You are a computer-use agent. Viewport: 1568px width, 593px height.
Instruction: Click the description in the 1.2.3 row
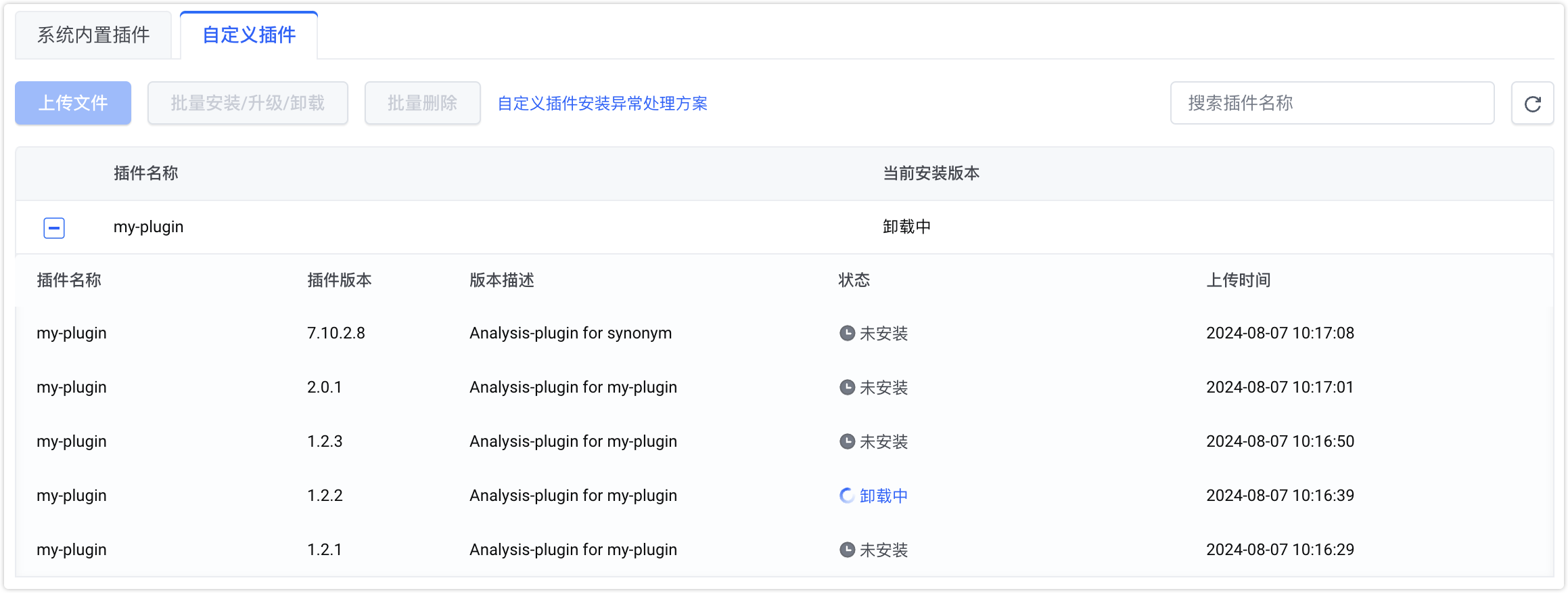(573, 441)
